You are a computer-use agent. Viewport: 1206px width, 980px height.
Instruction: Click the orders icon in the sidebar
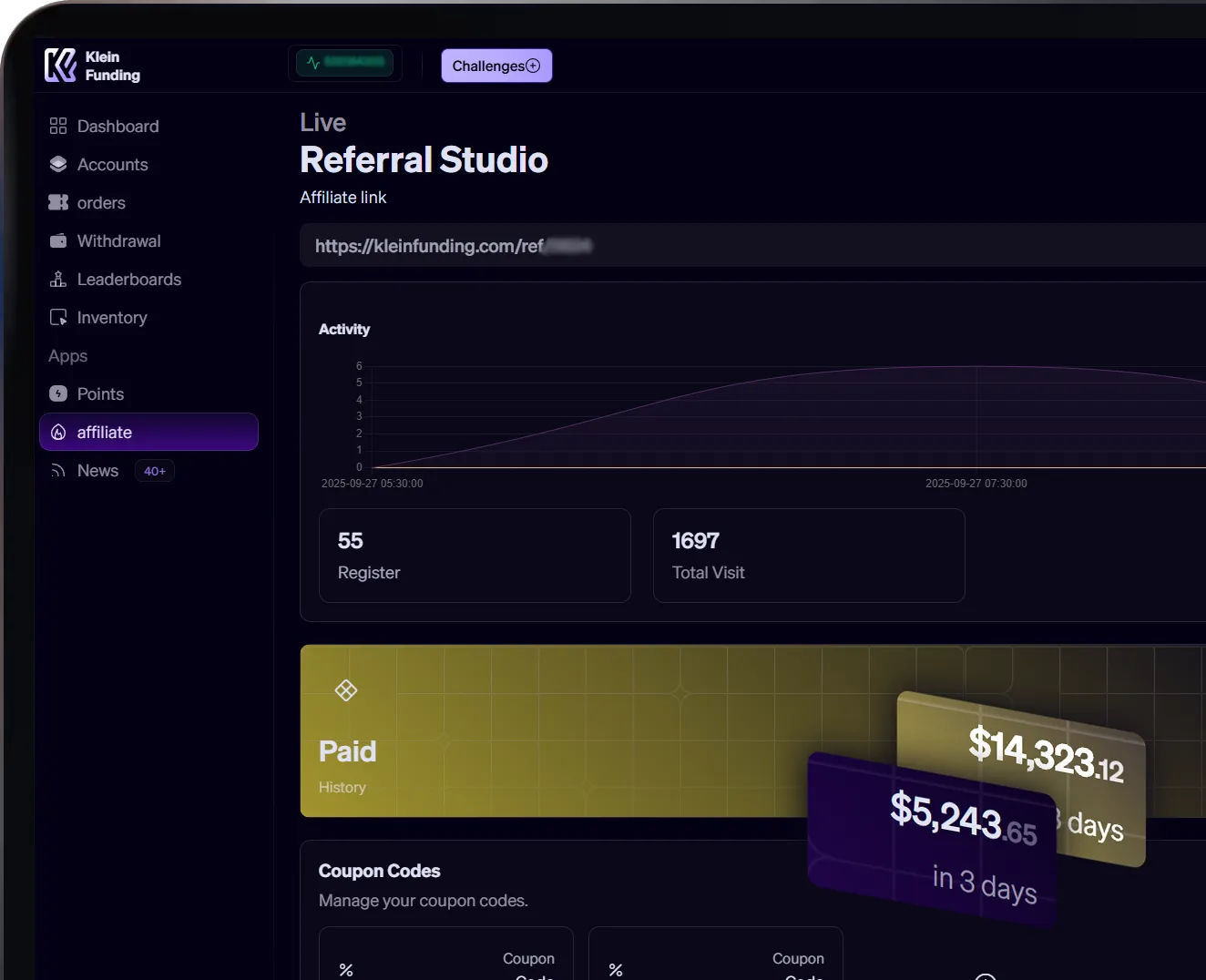pos(57,202)
